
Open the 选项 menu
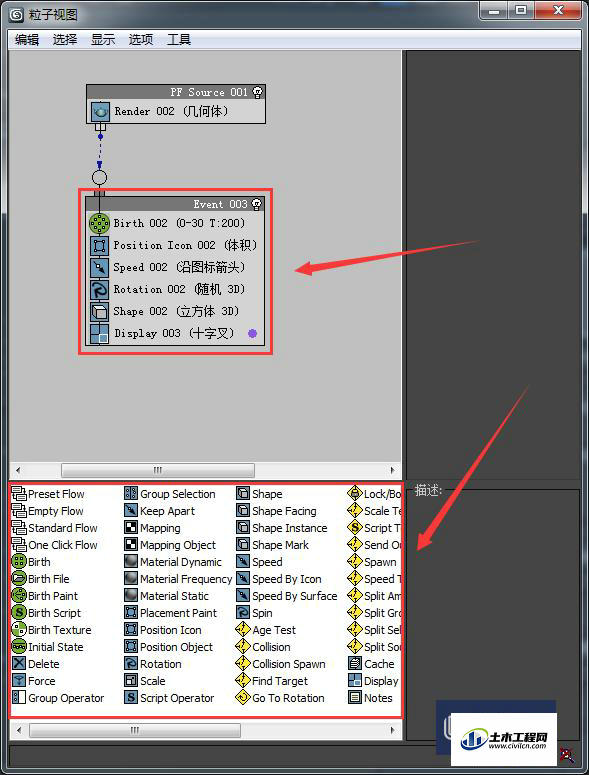pos(141,40)
